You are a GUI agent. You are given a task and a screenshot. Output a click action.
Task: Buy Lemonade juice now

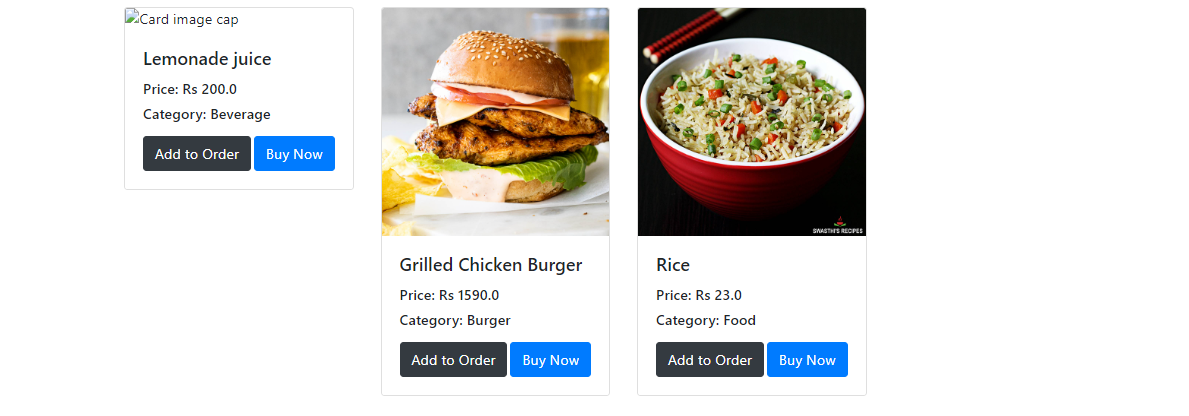[294, 154]
